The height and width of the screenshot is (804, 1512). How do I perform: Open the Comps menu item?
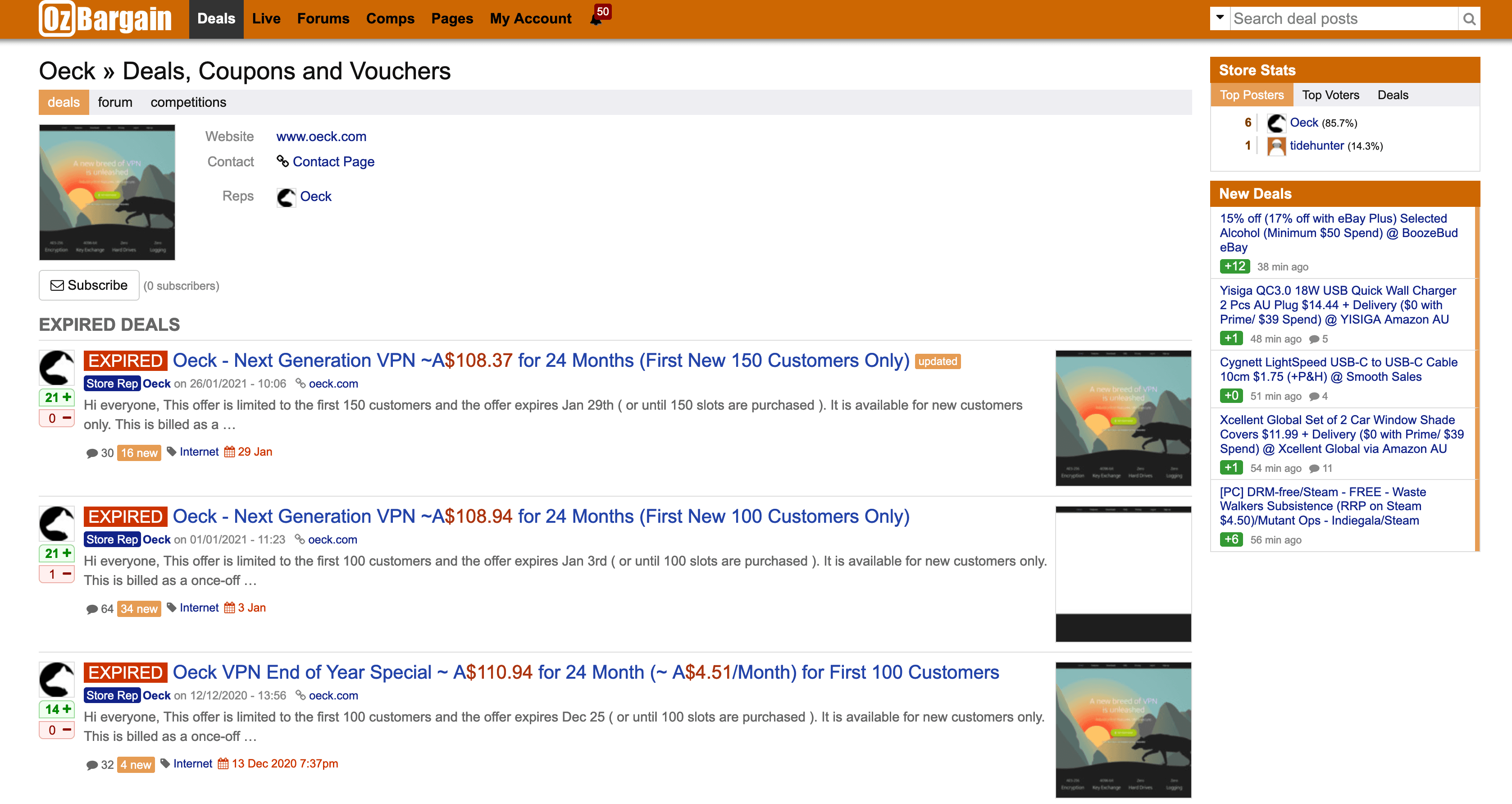pos(390,19)
